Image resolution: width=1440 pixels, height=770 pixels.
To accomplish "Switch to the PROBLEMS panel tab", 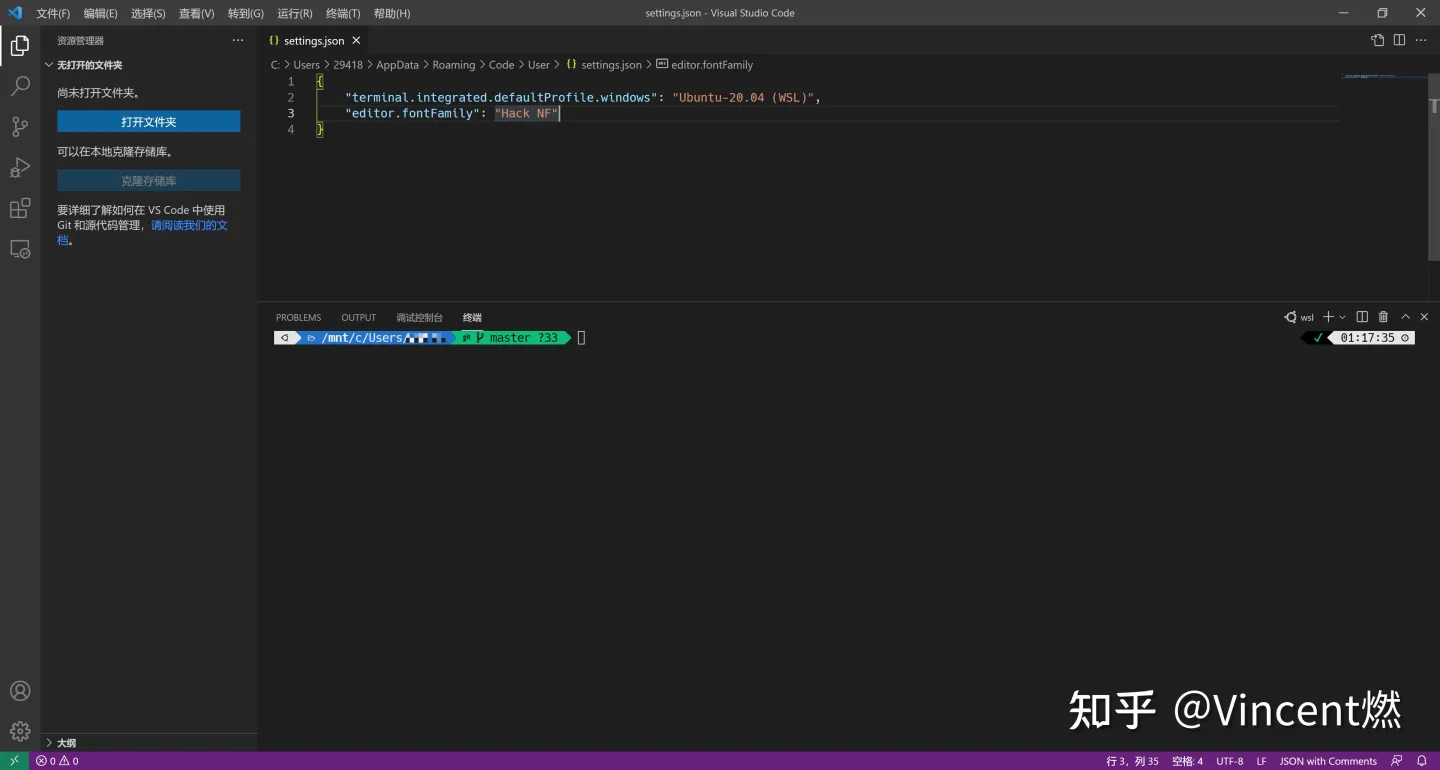I will [299, 317].
